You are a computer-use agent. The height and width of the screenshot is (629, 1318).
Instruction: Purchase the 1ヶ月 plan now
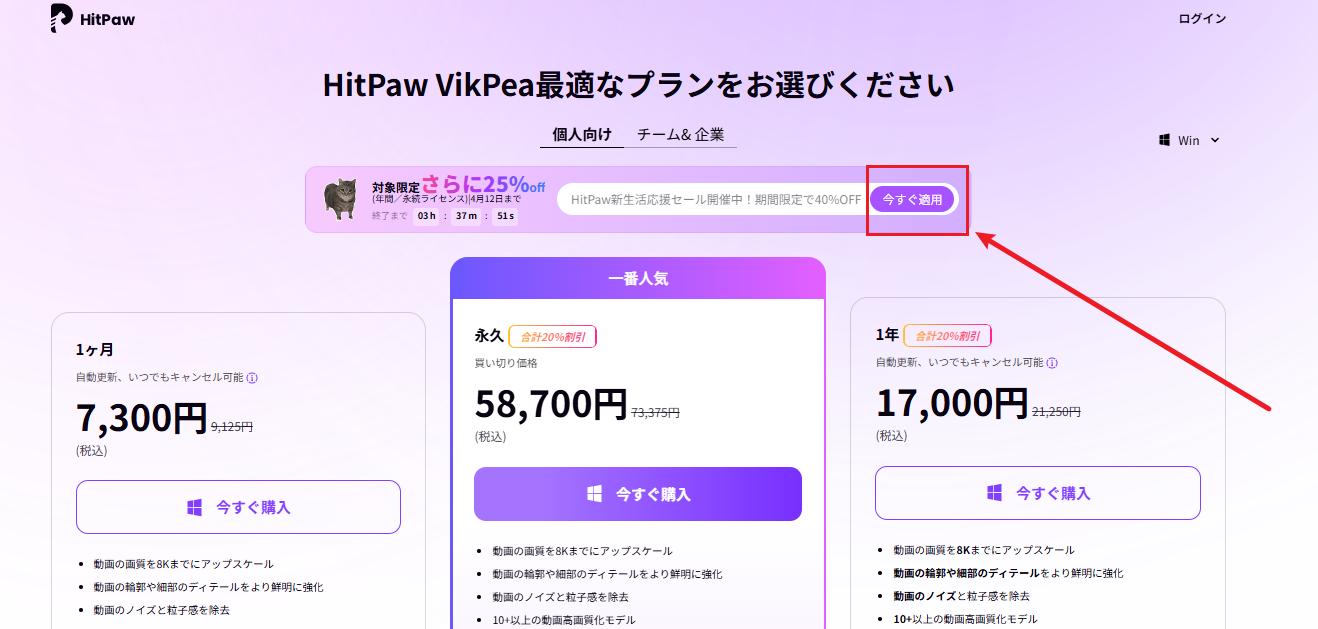point(238,507)
